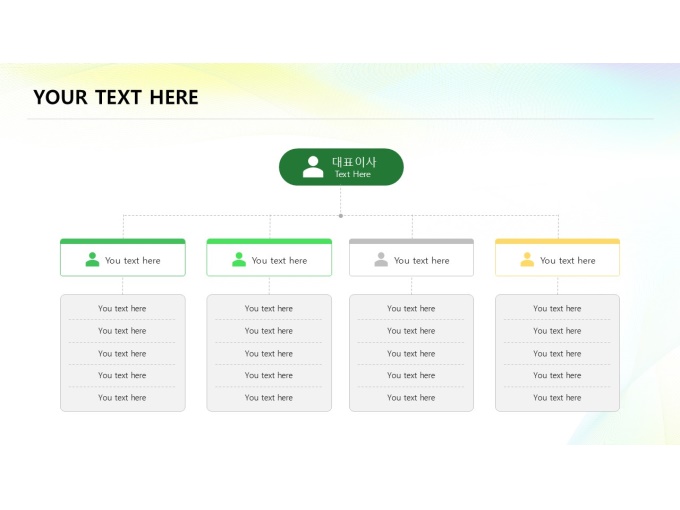The image size is (680, 510).
Task: Click the connector dot below 대표이사 box
Action: pos(341,215)
